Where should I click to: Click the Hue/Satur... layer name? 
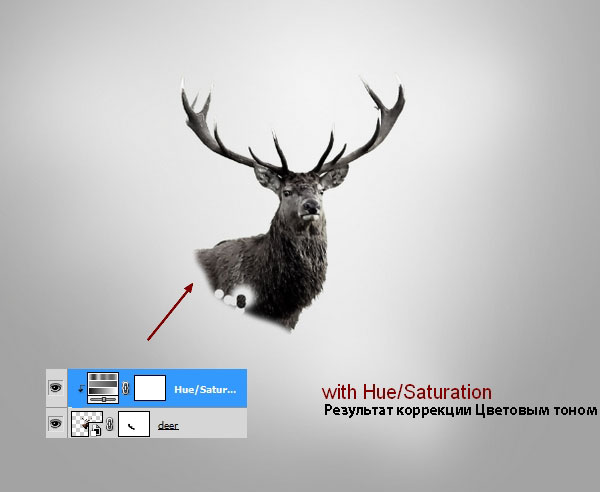[x=205, y=389]
